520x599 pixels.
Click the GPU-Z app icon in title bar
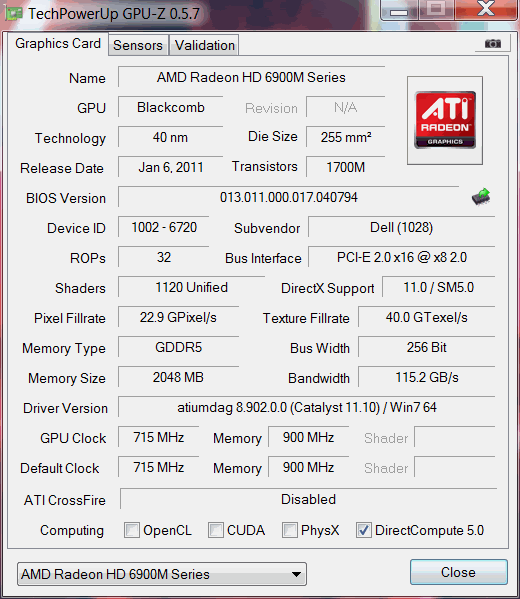(14, 14)
